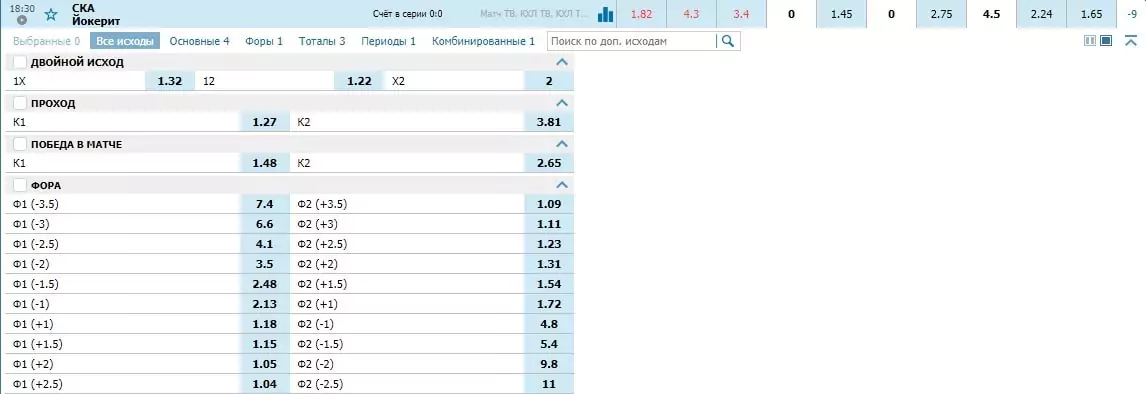Tick the ПРОХОД checkbox
The height and width of the screenshot is (394, 1146).
pyautogui.click(x=20, y=103)
